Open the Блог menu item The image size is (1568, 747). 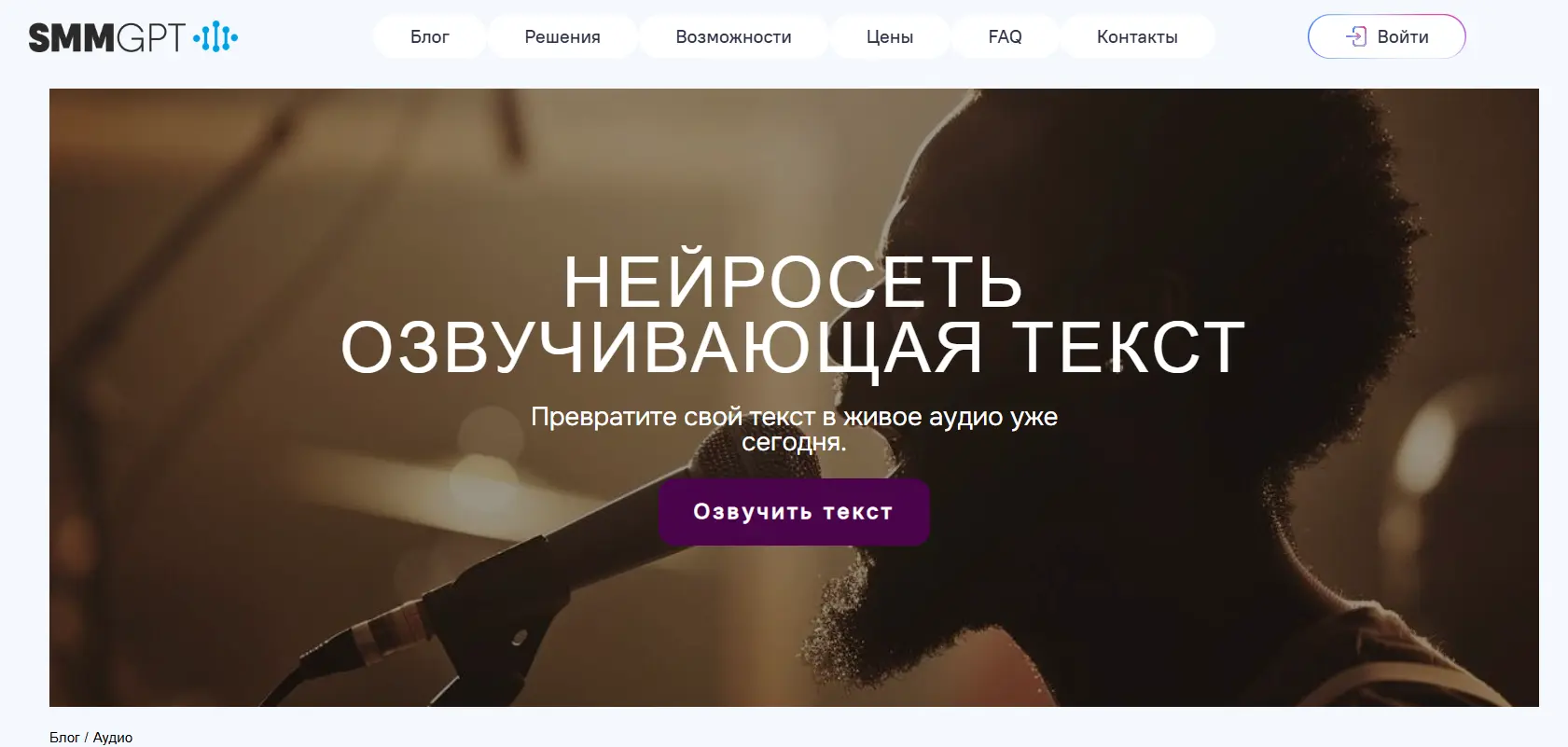[430, 36]
